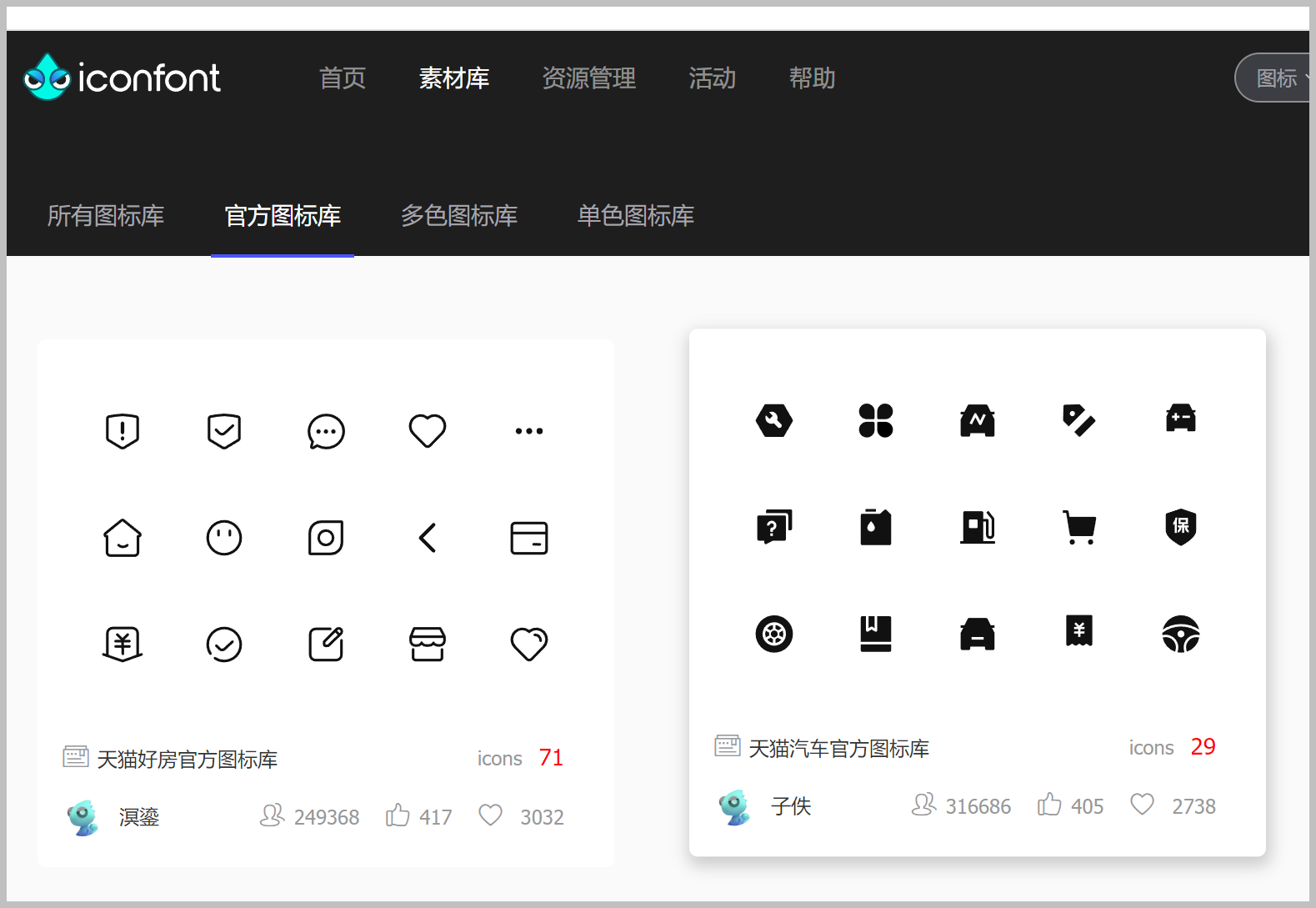The height and width of the screenshot is (908, 1316).
Task: Open author 溟鎏 profile name
Action: click(139, 817)
